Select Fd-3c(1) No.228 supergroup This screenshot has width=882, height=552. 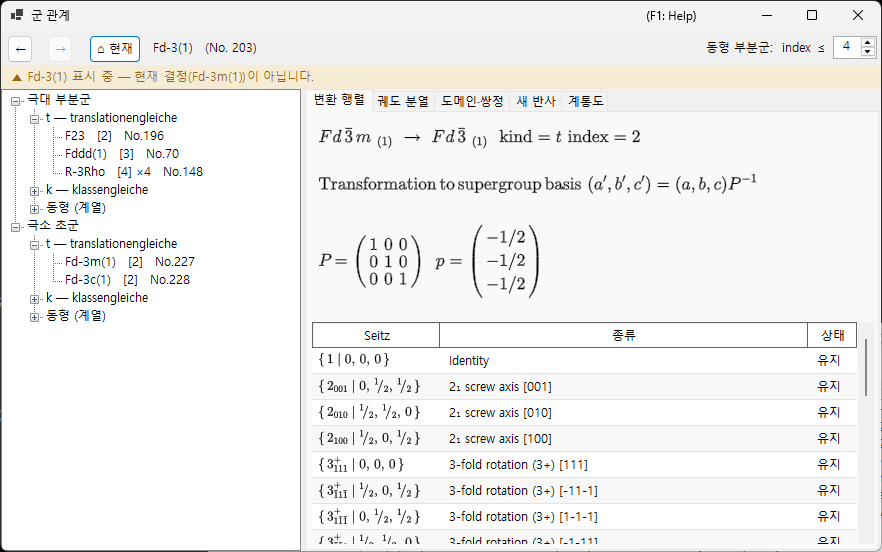tap(127, 280)
